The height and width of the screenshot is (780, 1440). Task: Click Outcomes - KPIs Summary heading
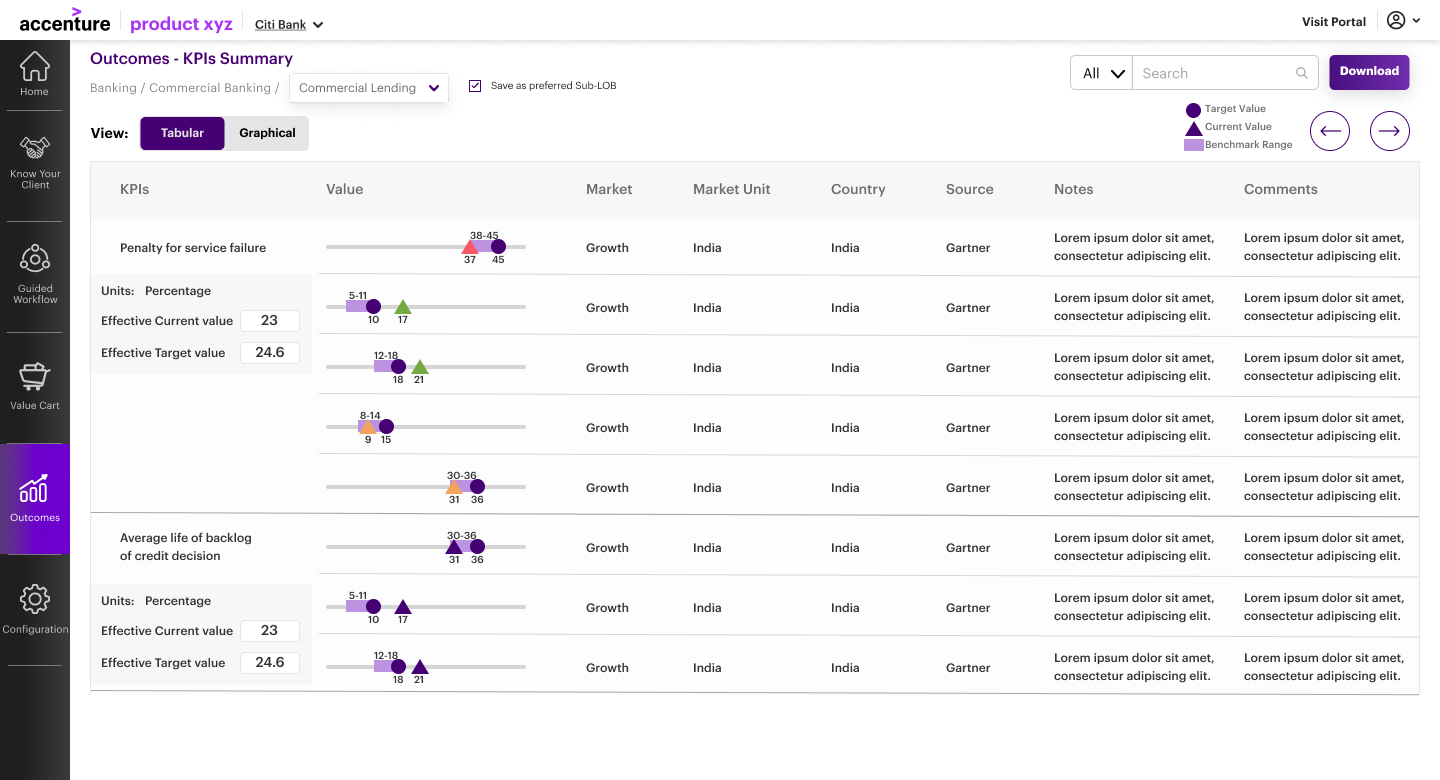191,59
